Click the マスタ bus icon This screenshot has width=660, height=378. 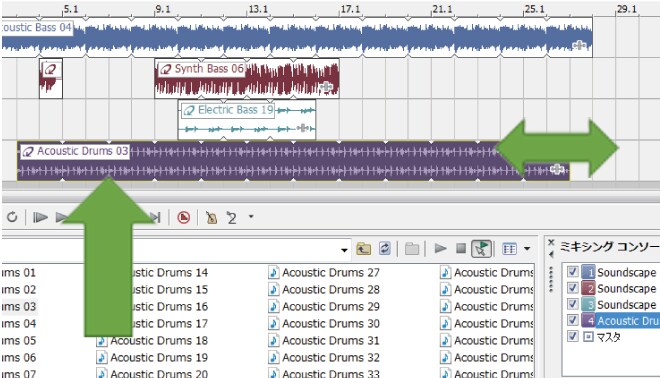click(x=588, y=336)
